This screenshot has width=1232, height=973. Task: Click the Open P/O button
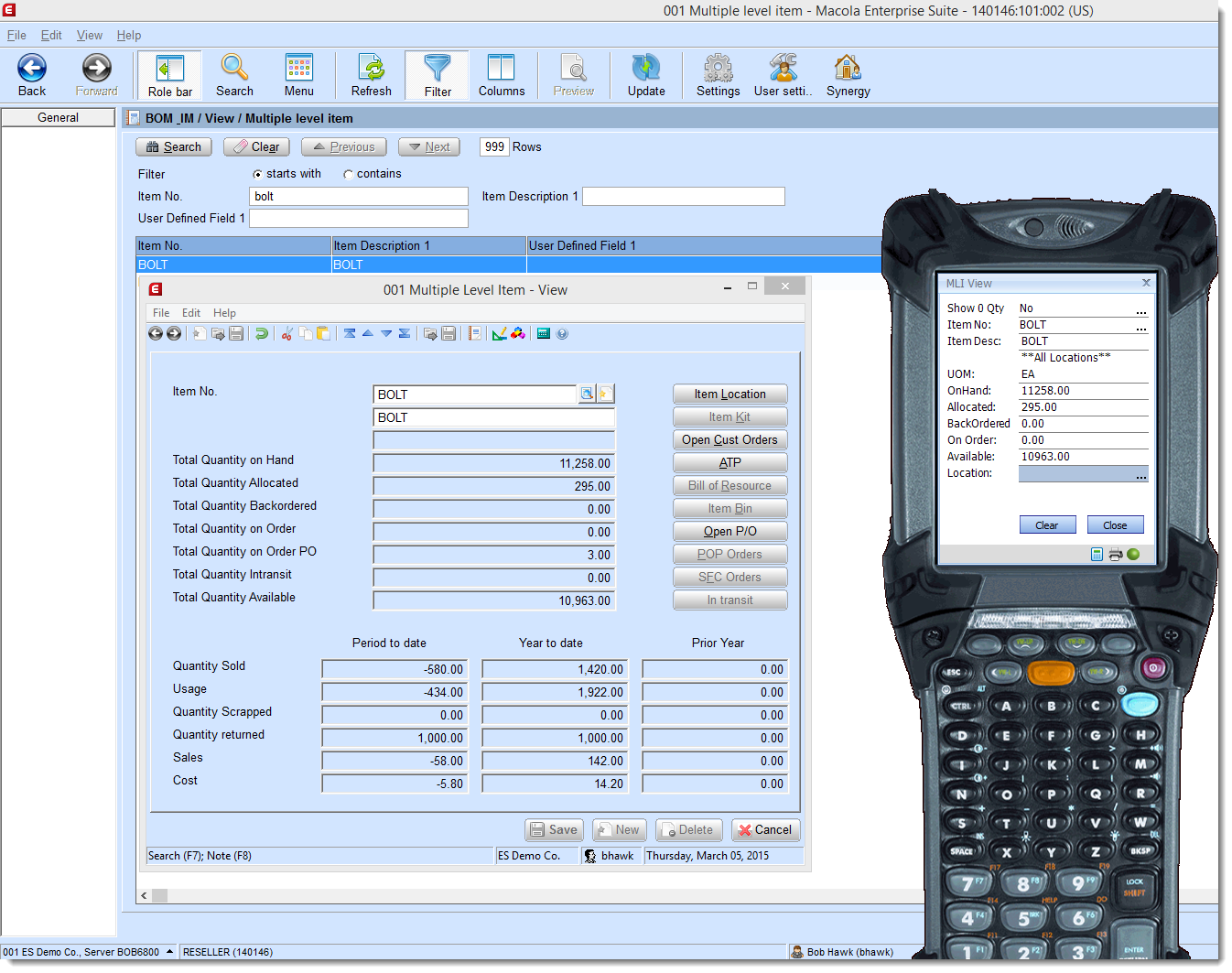729,531
